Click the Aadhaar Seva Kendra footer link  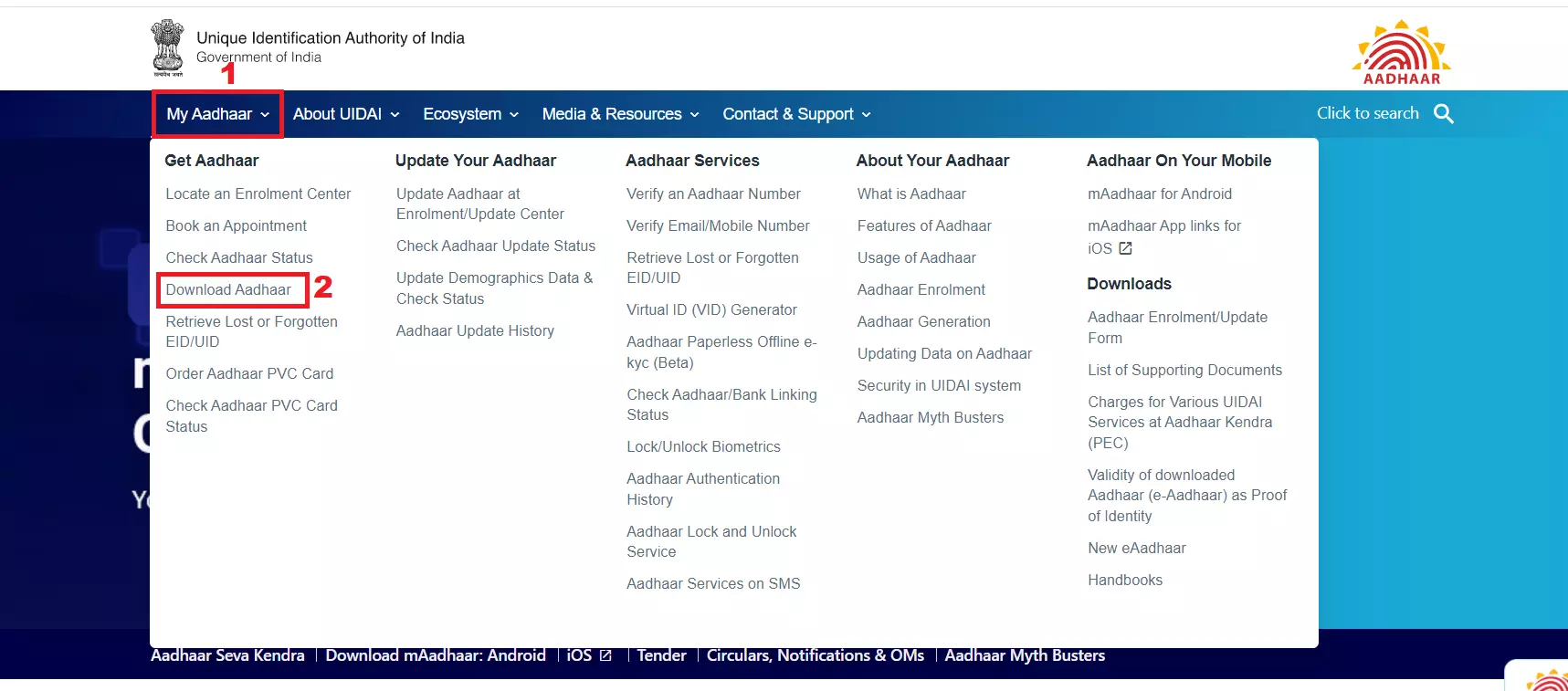pos(227,655)
